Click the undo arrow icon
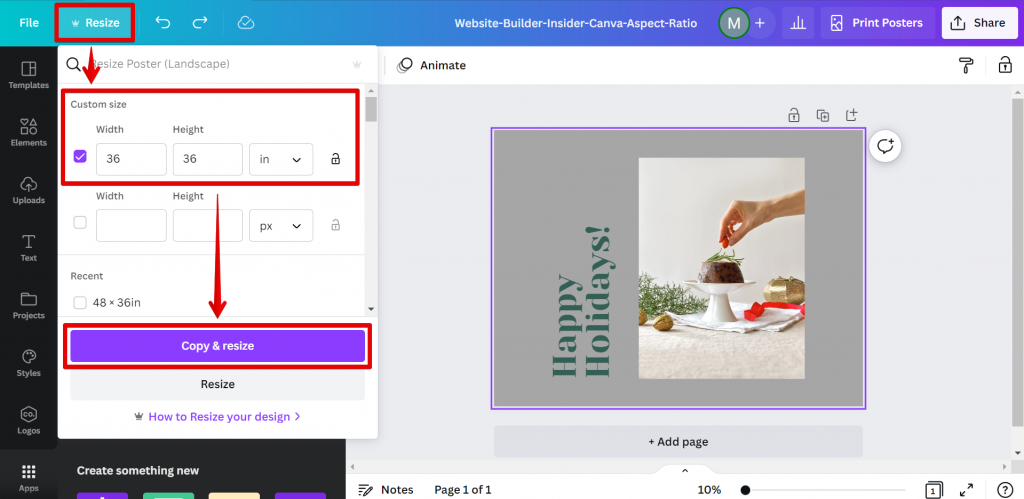Screen dimensions: 1024x499 click(163, 23)
